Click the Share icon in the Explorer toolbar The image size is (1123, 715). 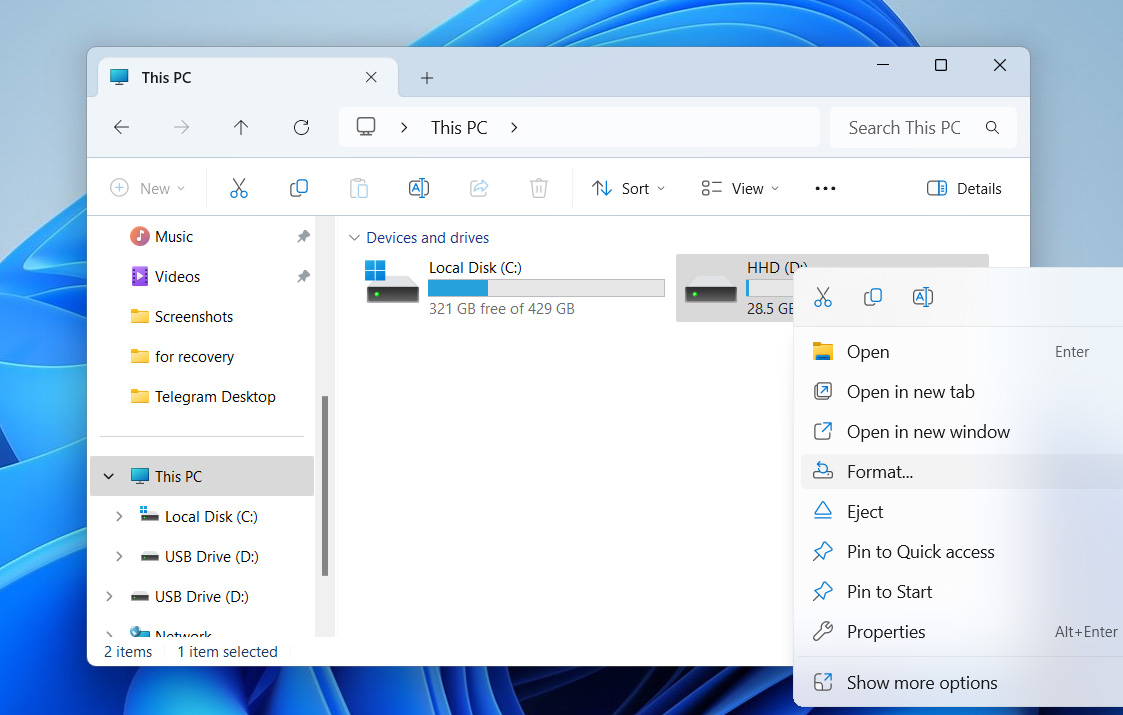pos(479,188)
